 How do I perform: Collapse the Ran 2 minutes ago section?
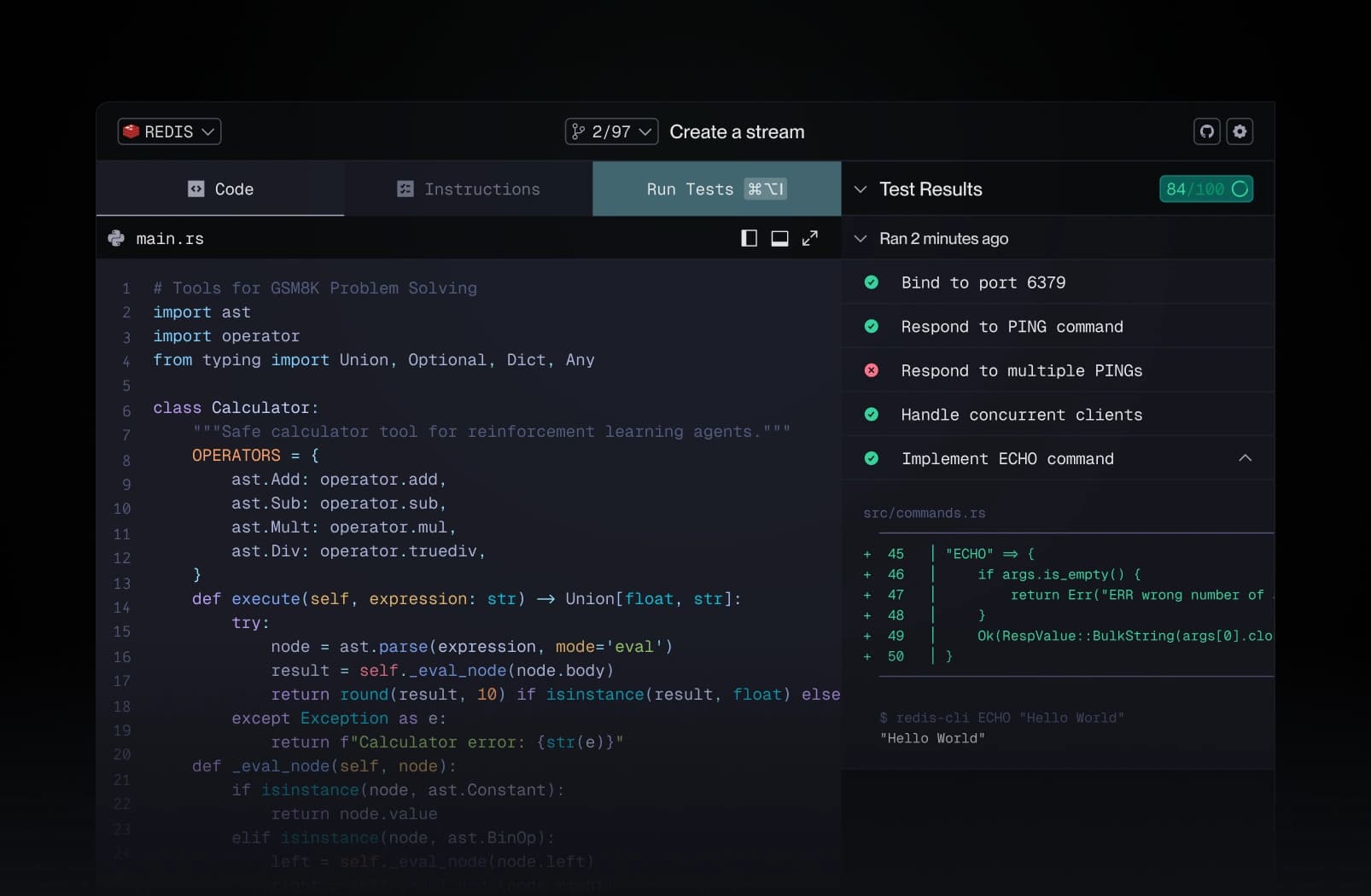pos(861,239)
